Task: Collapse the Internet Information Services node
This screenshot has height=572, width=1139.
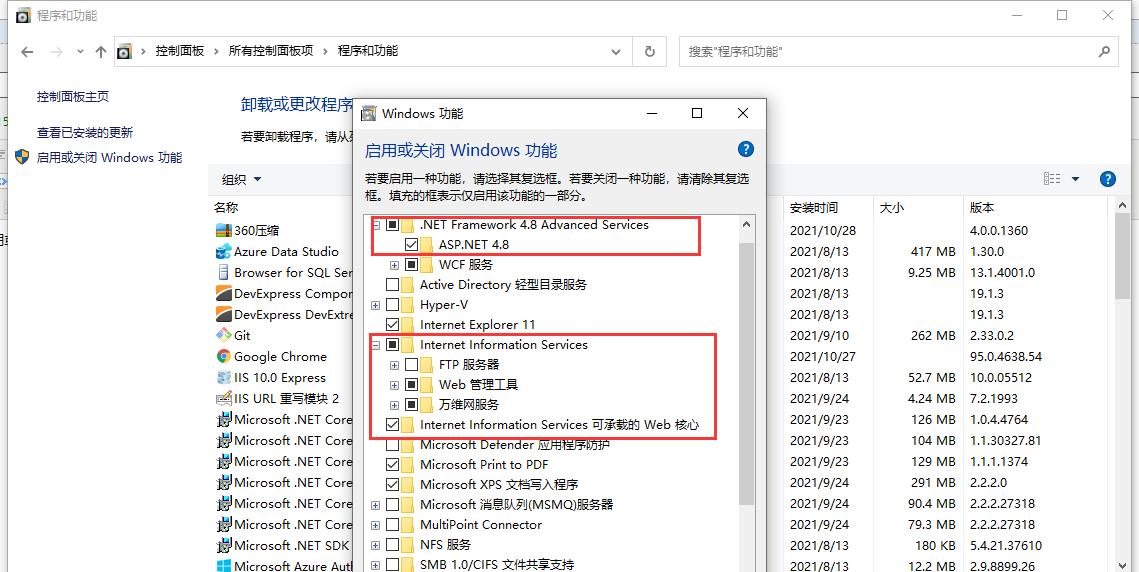Action: [376, 345]
